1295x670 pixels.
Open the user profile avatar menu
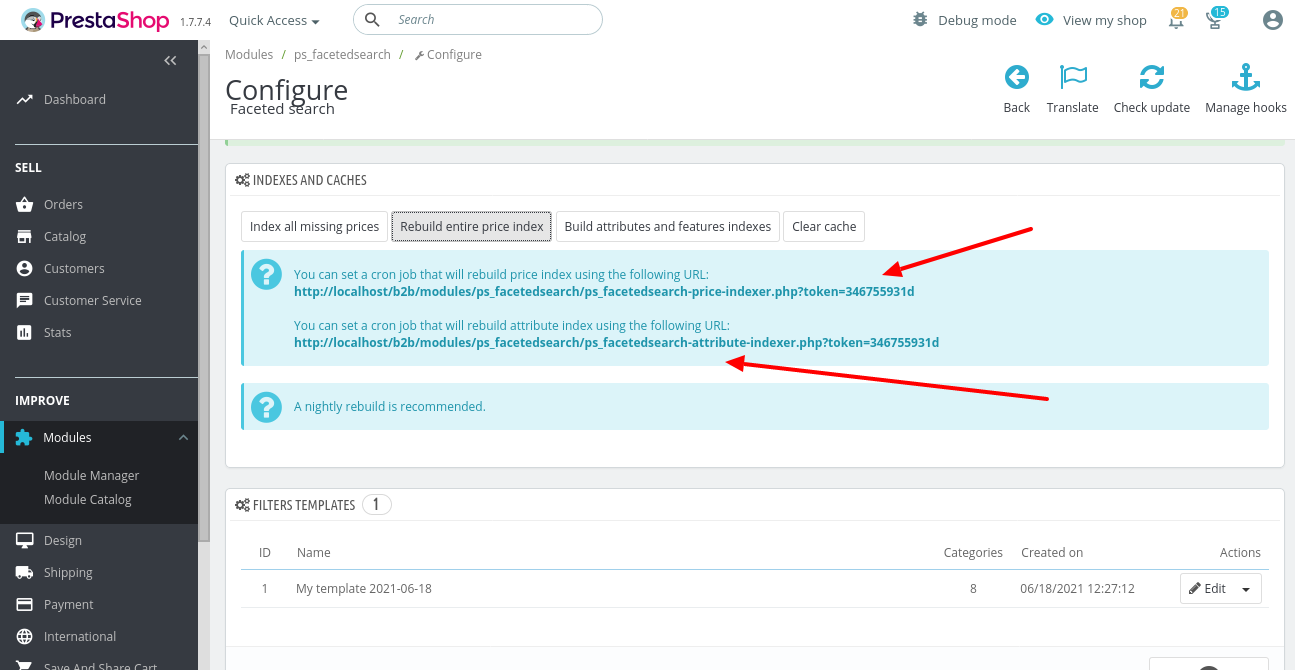[x=1272, y=20]
